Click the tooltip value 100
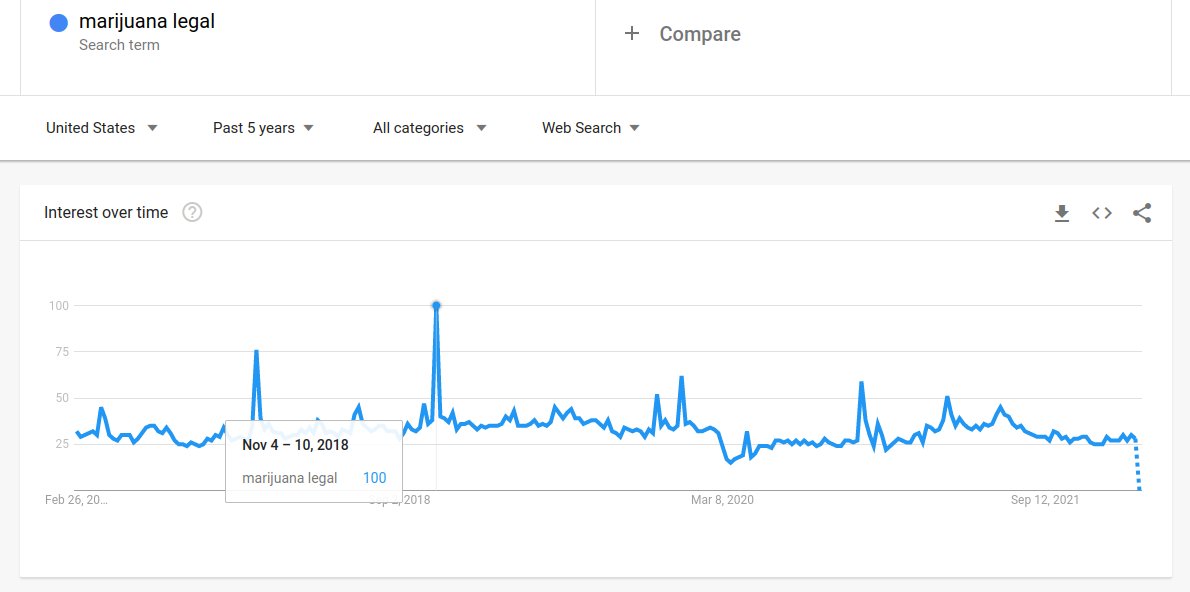 [374, 478]
